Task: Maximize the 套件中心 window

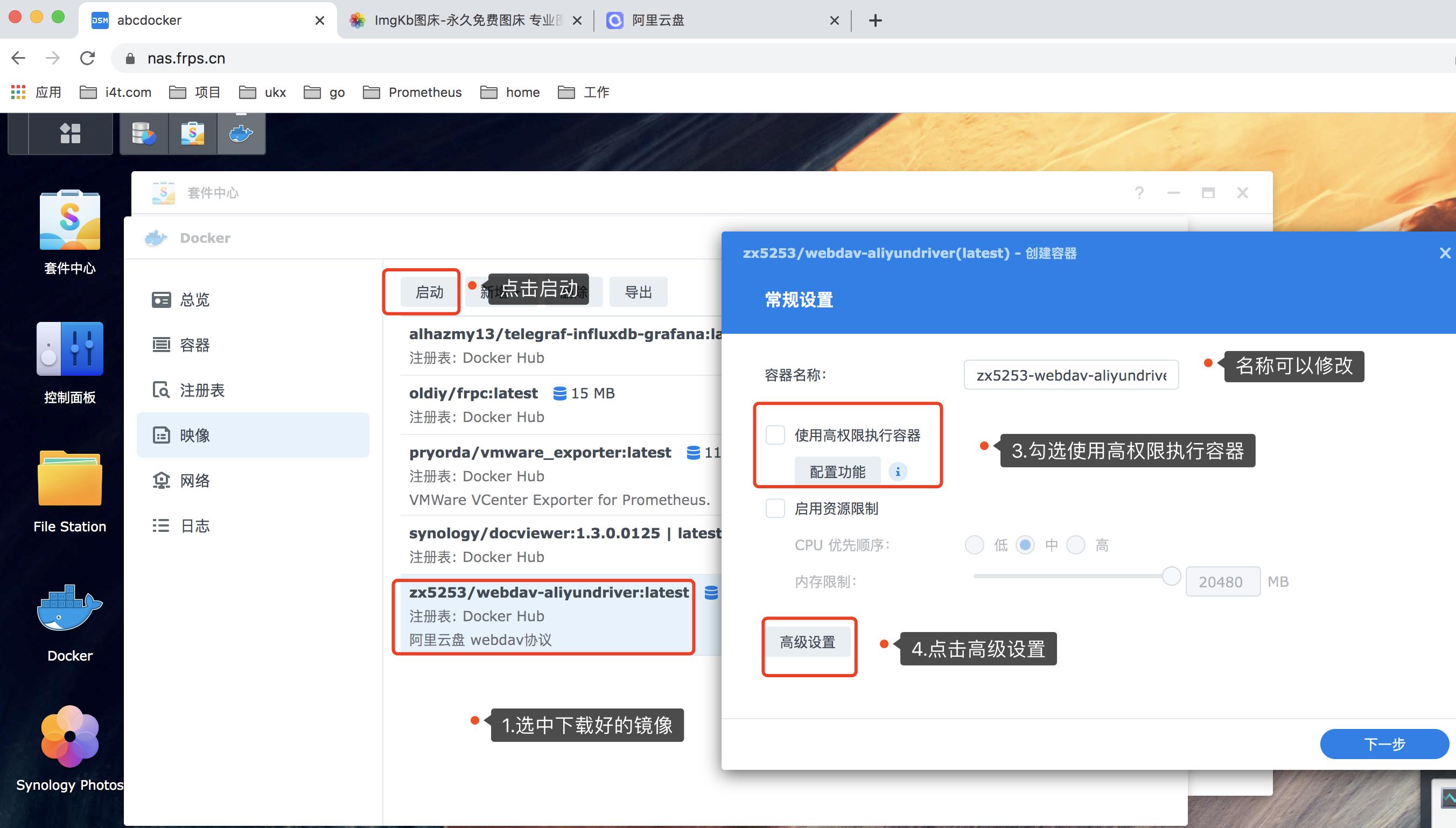Action: pos(1208,193)
